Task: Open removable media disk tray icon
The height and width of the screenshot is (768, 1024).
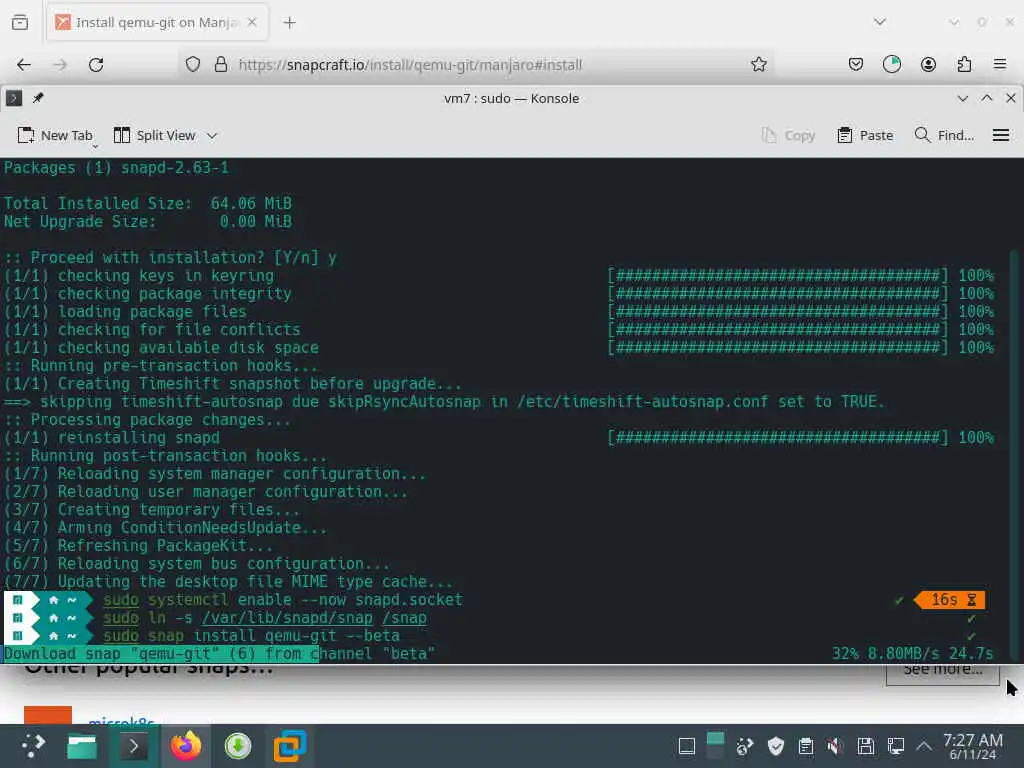Action: (x=866, y=746)
